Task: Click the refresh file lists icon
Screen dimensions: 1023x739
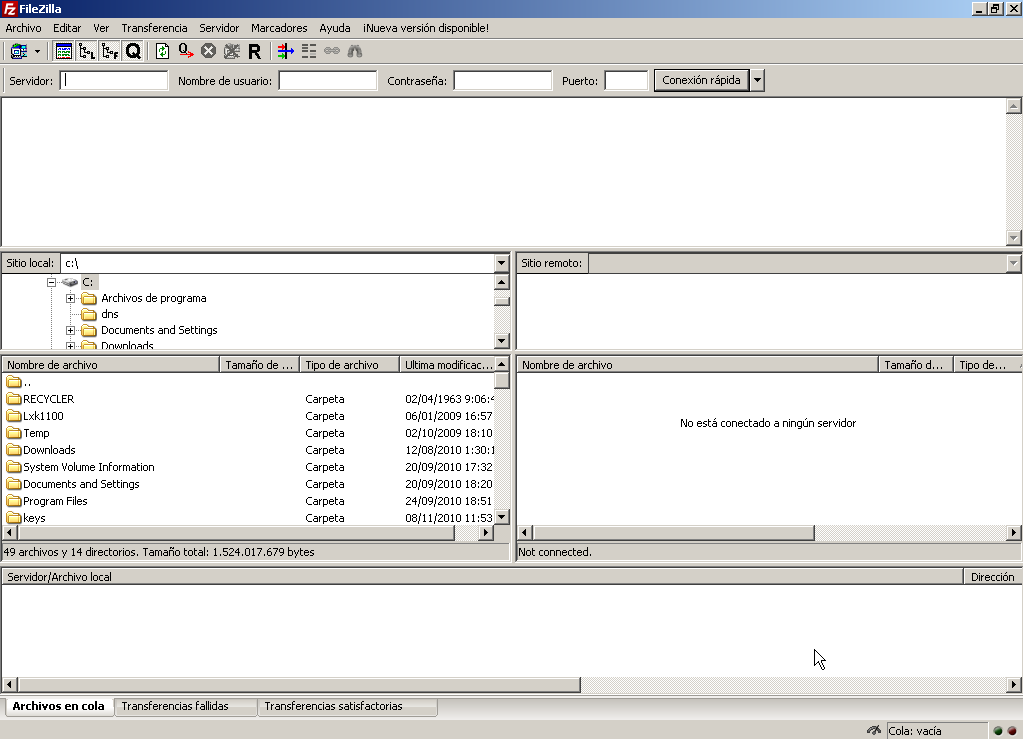Action: [x=162, y=51]
